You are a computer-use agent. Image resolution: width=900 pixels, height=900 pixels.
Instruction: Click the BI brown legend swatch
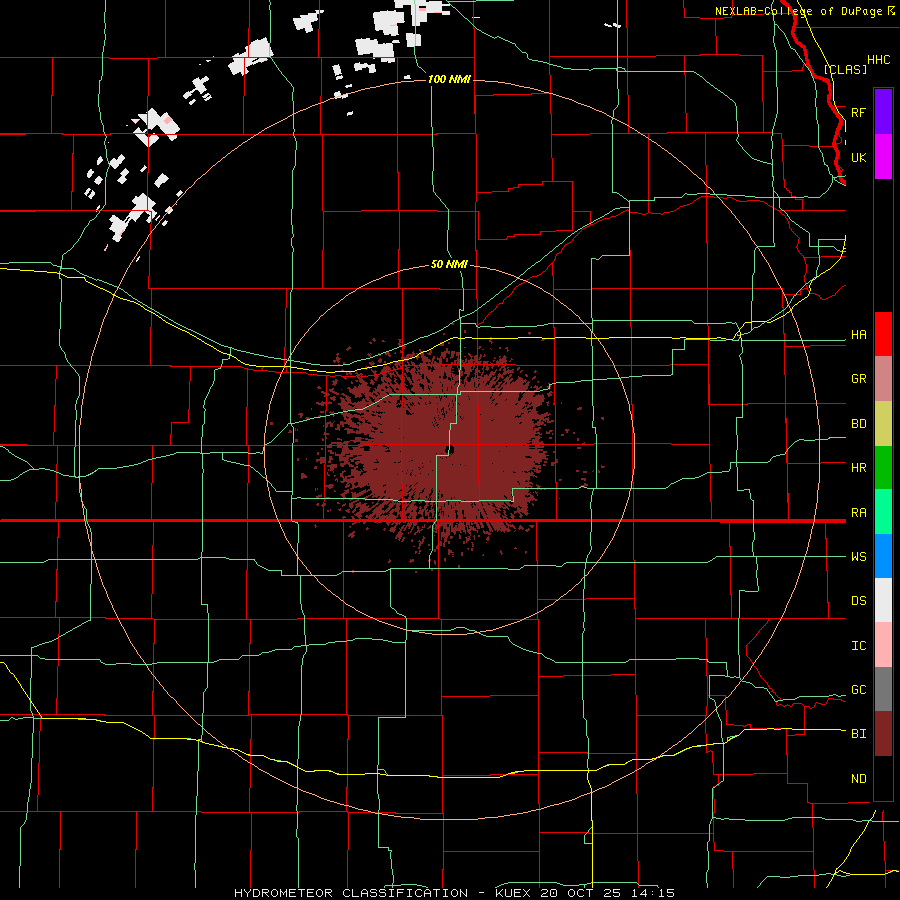click(x=883, y=733)
